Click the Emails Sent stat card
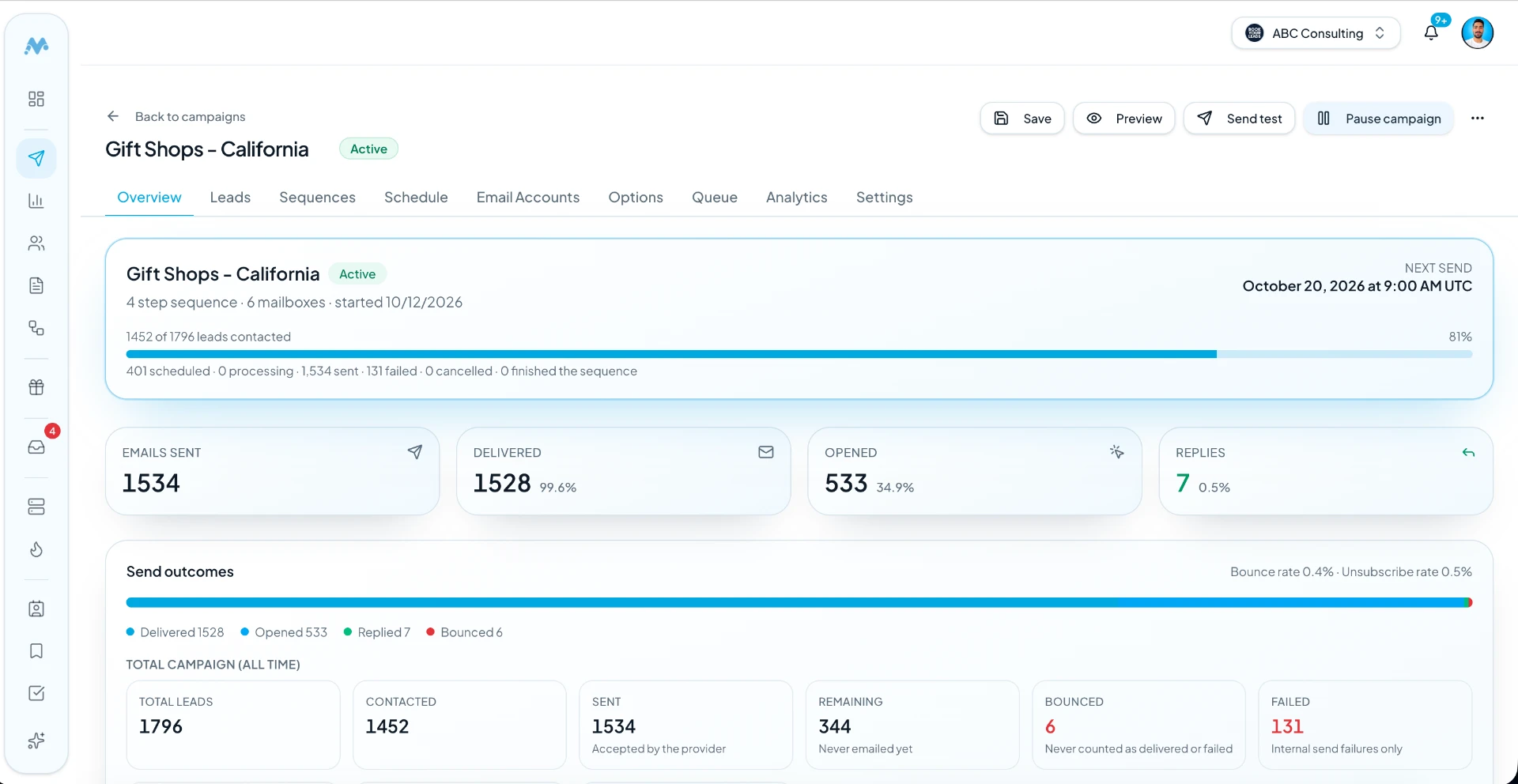1518x784 pixels. pos(272,471)
